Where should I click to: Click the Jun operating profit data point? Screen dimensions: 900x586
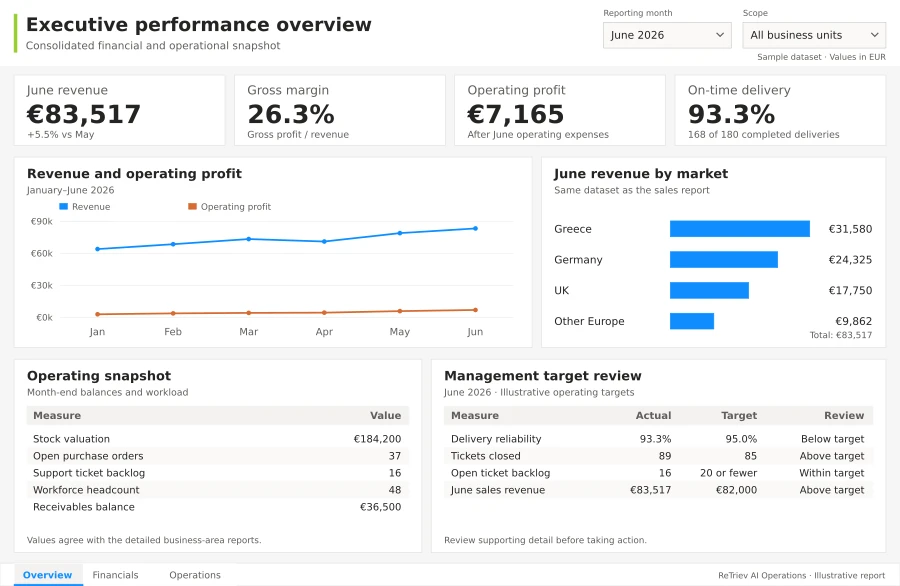(475, 310)
